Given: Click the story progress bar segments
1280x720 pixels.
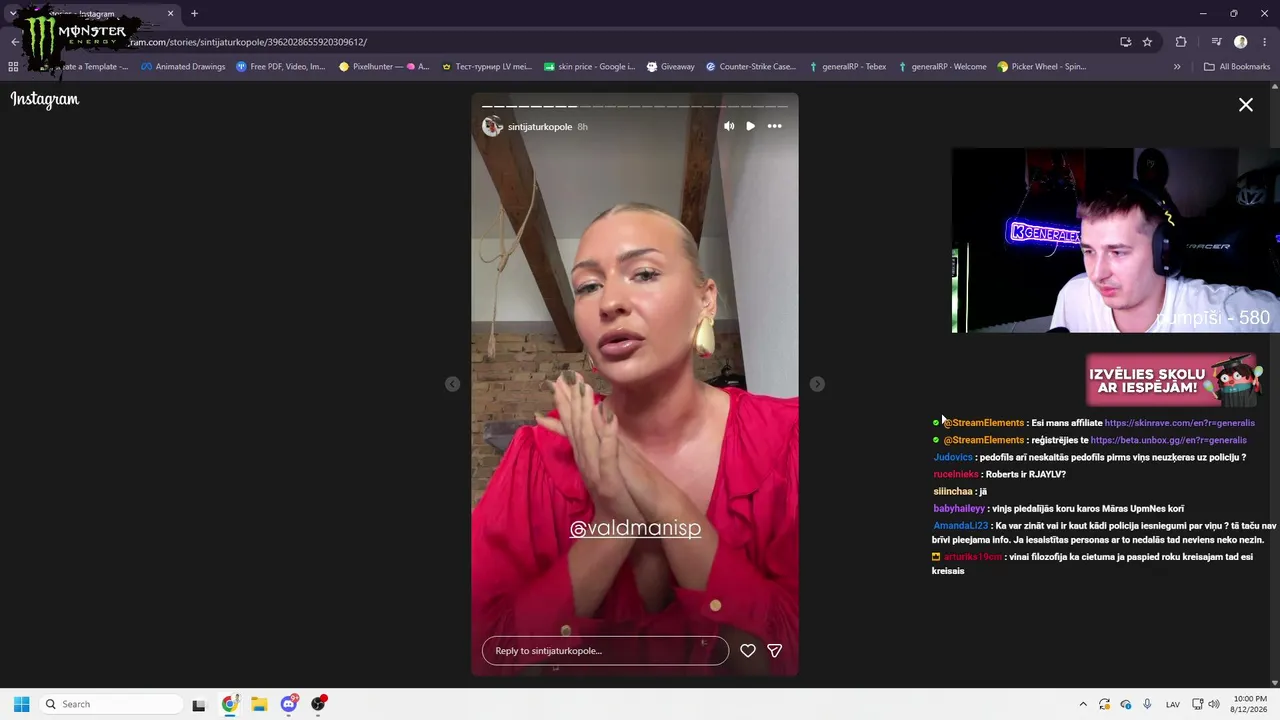Looking at the screenshot, I should click(x=635, y=106).
